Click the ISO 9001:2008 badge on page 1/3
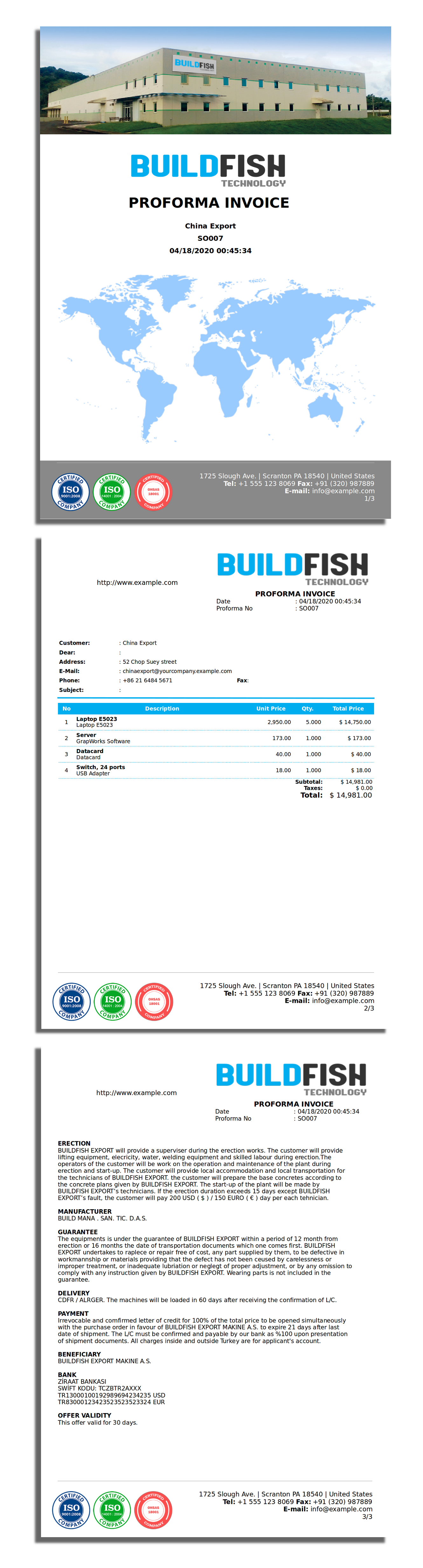Screen dimensions: 423x1568 click(x=71, y=492)
